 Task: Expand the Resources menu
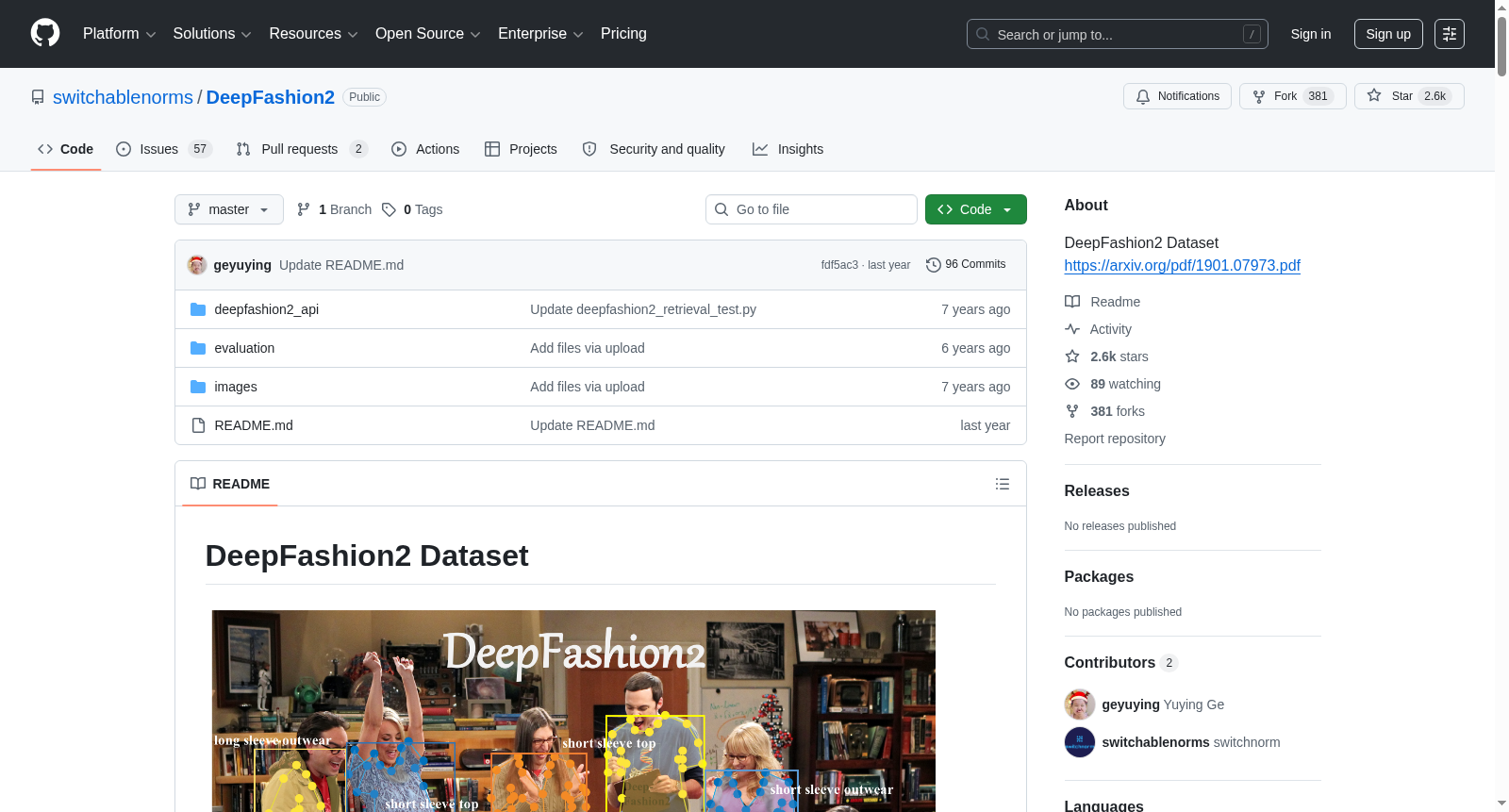(313, 34)
